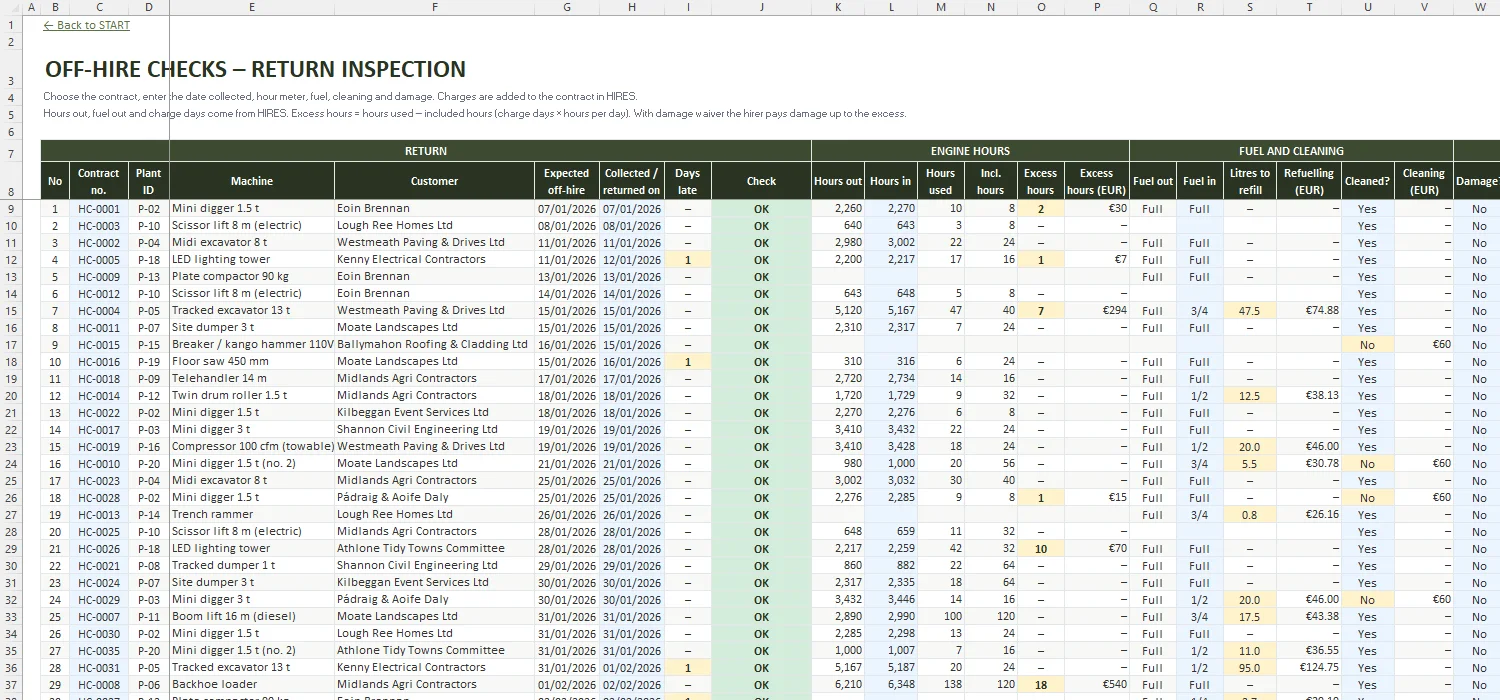Viewport: 1500px width, 700px height.
Task: Click the Check column heading
Action: pyautogui.click(x=761, y=181)
